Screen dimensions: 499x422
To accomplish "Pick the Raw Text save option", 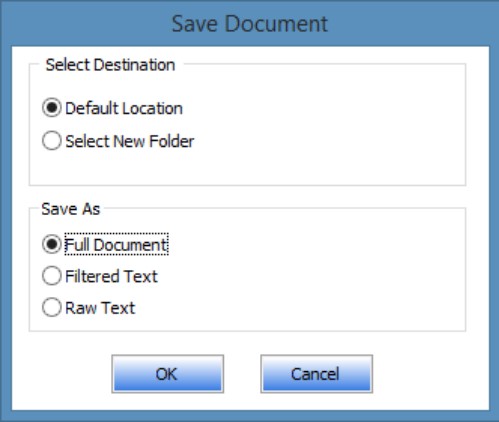I will point(89,307).
